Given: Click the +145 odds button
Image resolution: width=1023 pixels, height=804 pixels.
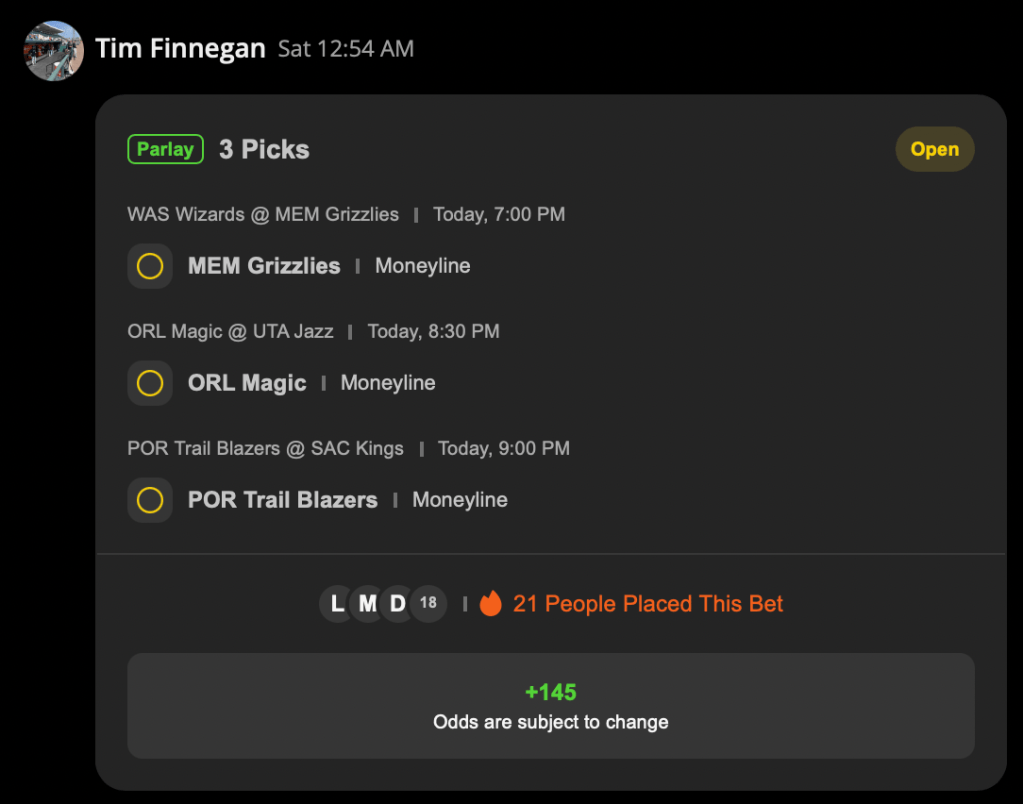Looking at the screenshot, I should click(x=551, y=706).
